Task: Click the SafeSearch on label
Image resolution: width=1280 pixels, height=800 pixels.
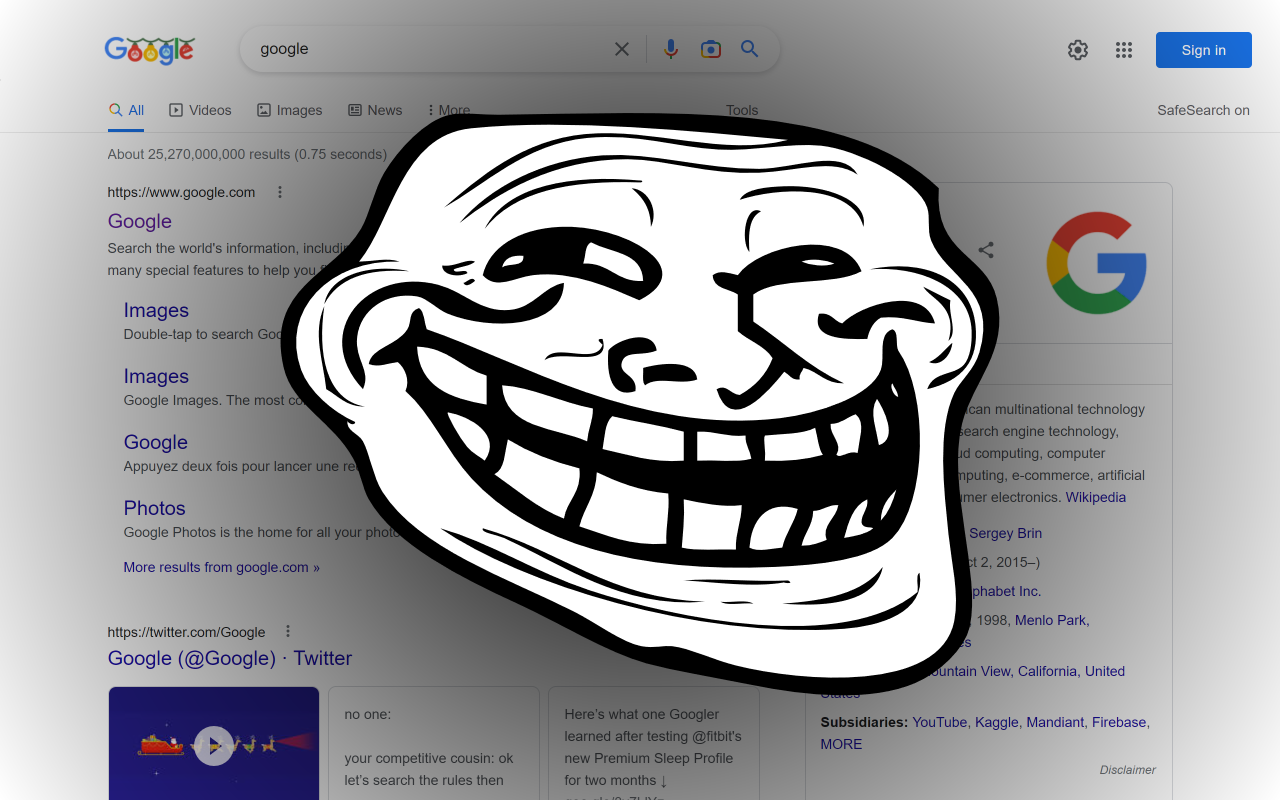Action: (x=1204, y=110)
